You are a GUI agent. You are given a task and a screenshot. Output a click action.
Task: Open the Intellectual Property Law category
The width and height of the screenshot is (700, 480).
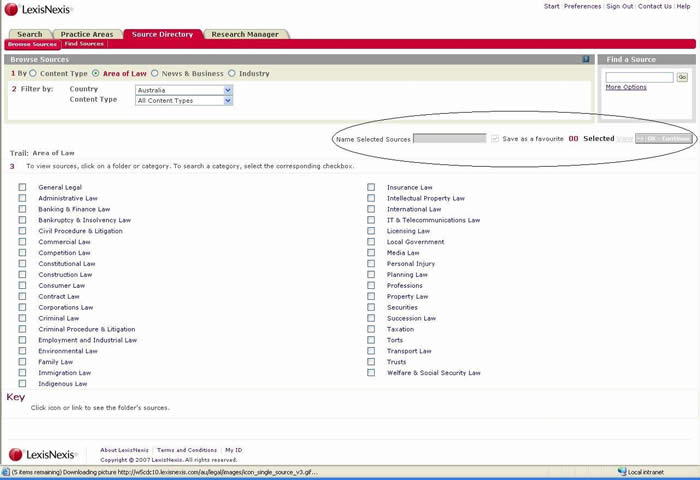426,198
